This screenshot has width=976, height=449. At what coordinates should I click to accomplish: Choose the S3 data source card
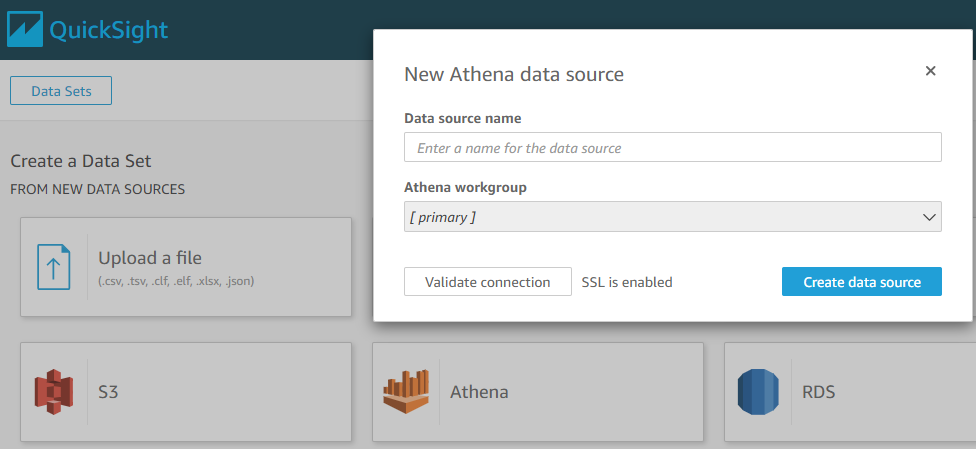click(186, 392)
